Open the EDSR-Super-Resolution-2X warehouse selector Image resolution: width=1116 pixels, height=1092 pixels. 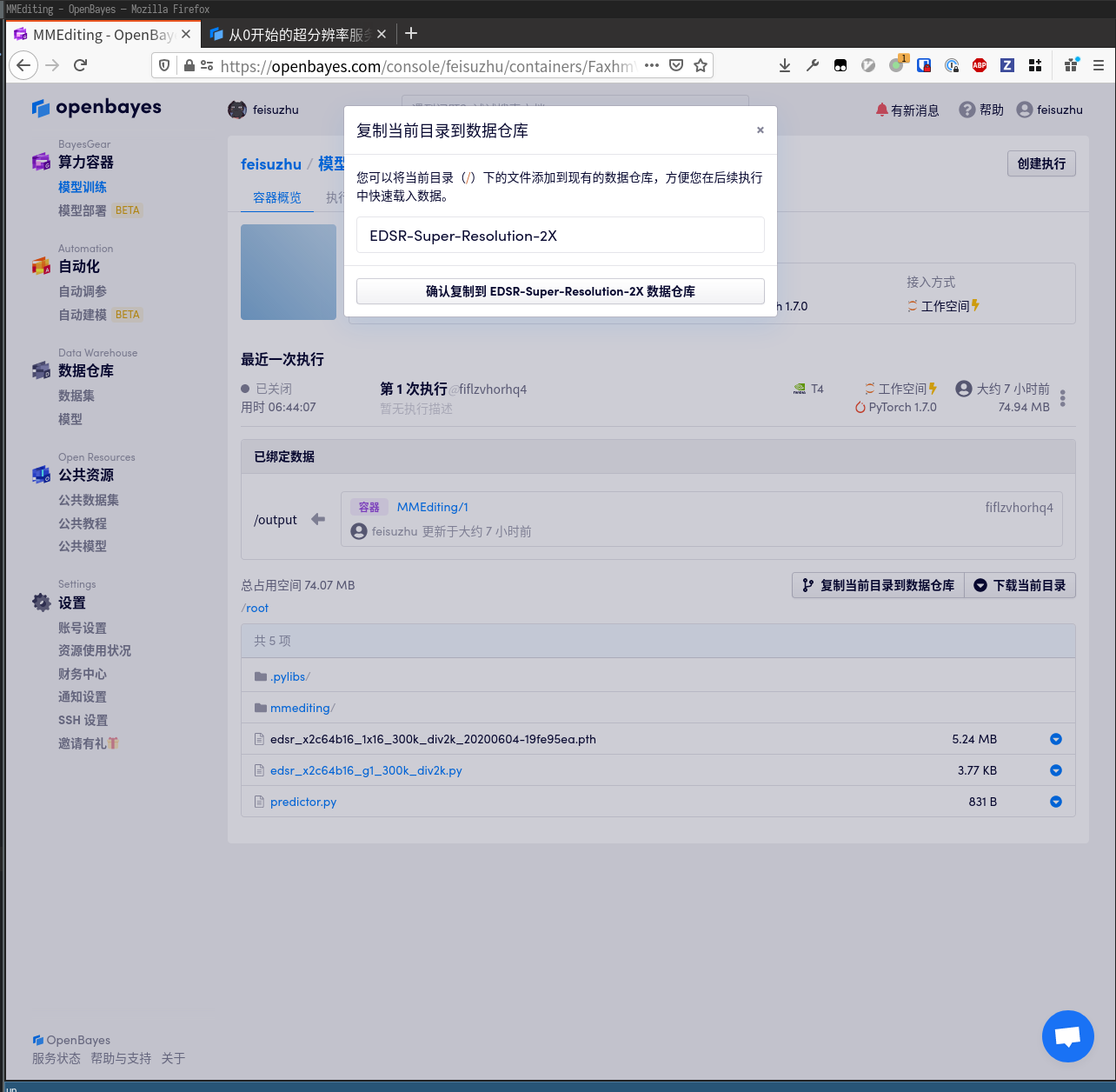pyautogui.click(x=560, y=236)
